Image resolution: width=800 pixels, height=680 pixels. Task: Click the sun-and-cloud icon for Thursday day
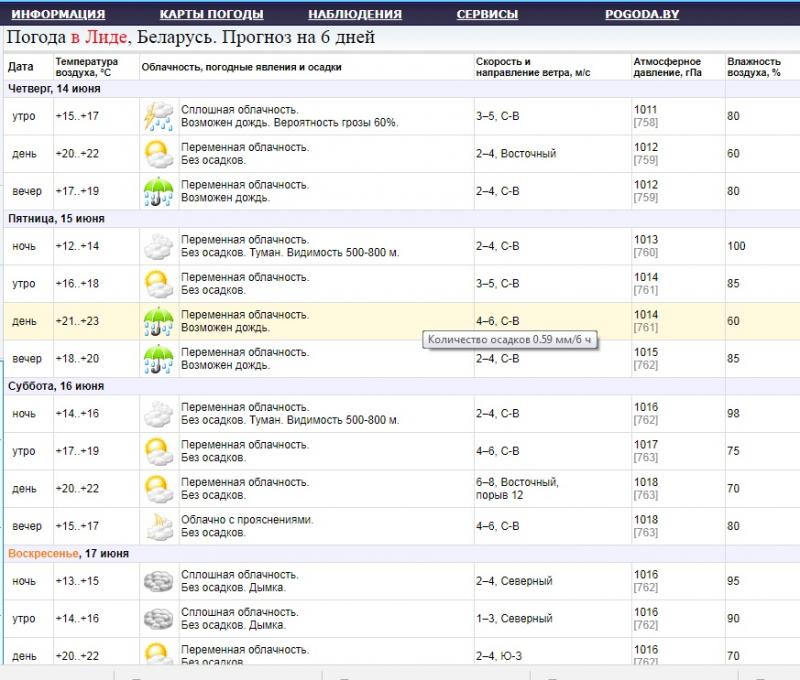point(158,154)
